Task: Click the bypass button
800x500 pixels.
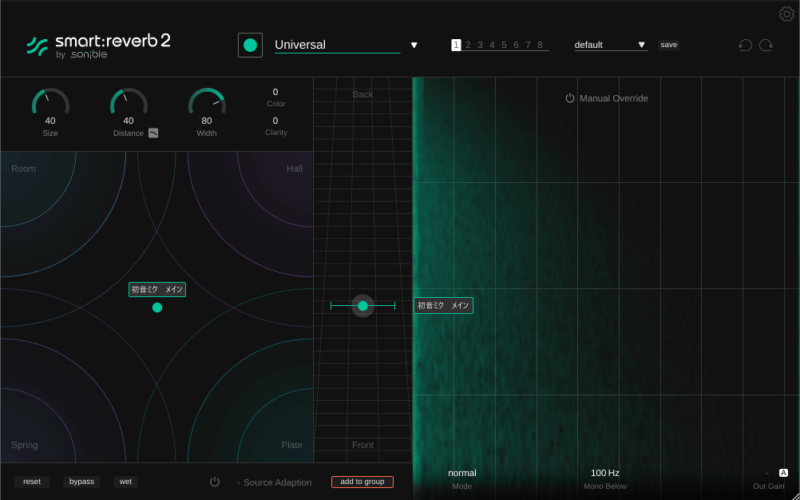Action: pos(82,482)
